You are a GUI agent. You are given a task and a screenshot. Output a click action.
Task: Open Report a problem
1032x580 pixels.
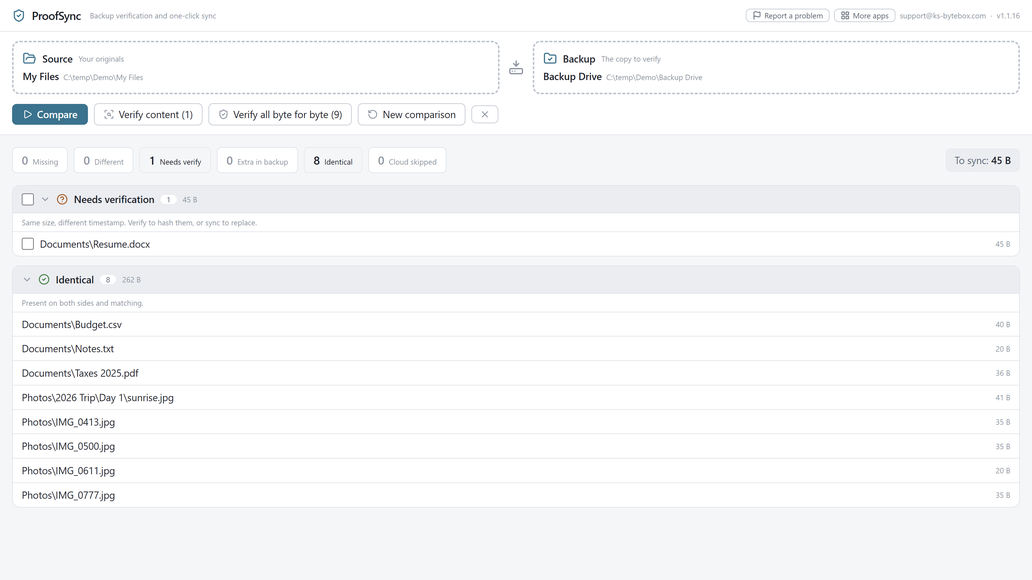click(787, 16)
